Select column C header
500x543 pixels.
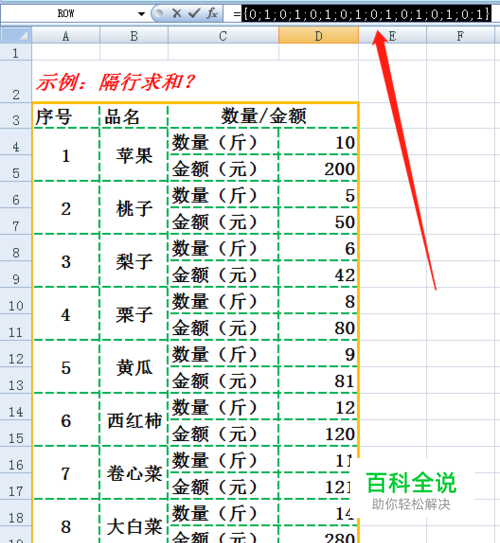coord(223,36)
